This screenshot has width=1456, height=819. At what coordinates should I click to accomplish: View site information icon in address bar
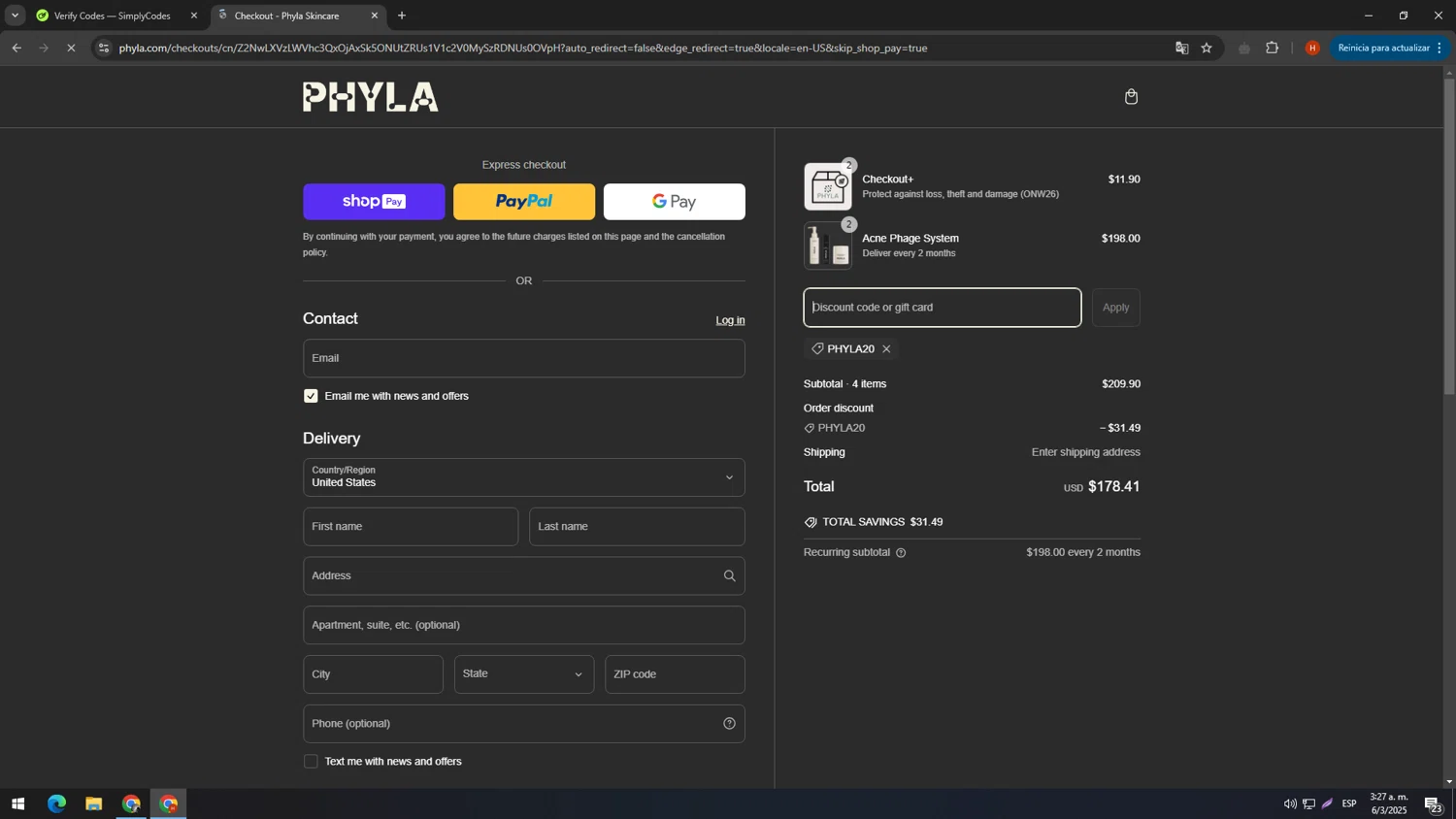point(104,48)
